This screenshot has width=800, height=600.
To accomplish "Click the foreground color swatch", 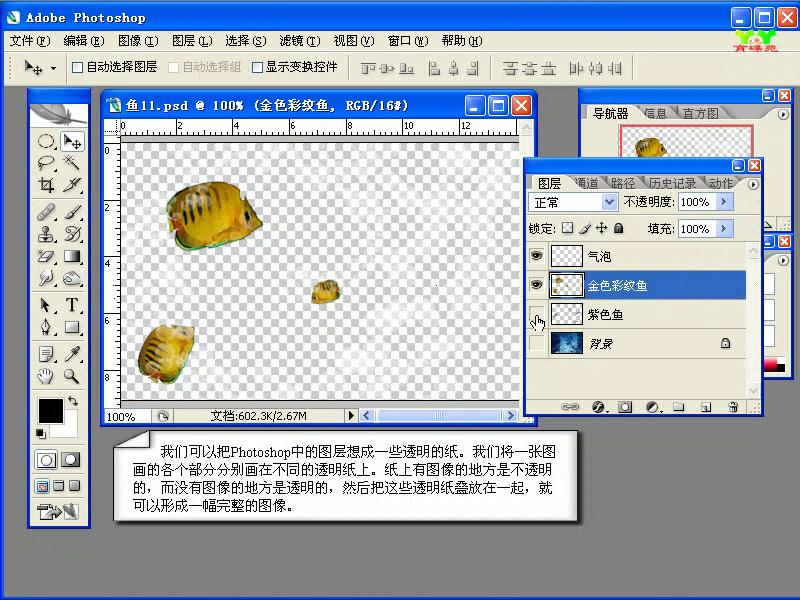I will (x=51, y=411).
